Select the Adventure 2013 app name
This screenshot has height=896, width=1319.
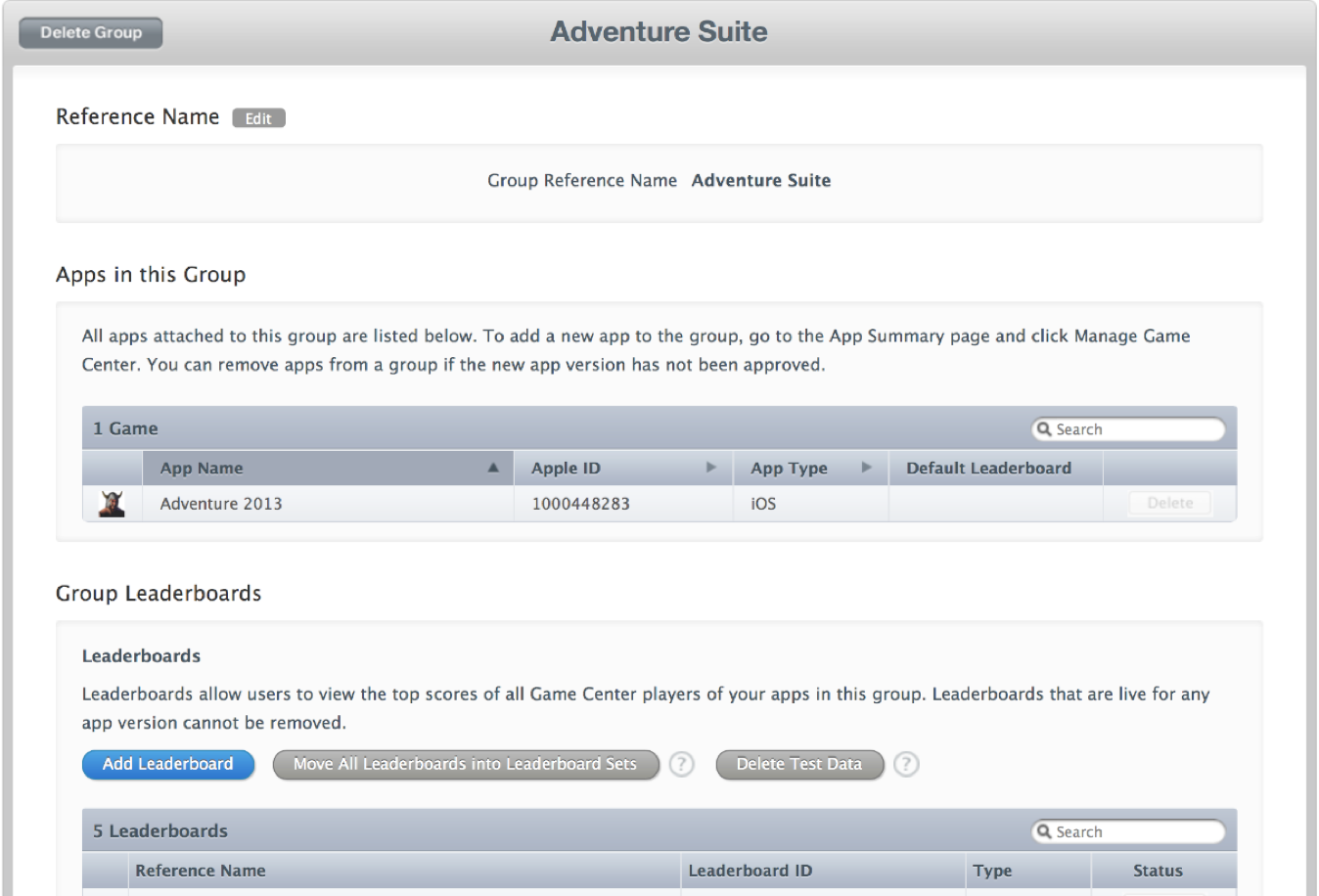221,504
